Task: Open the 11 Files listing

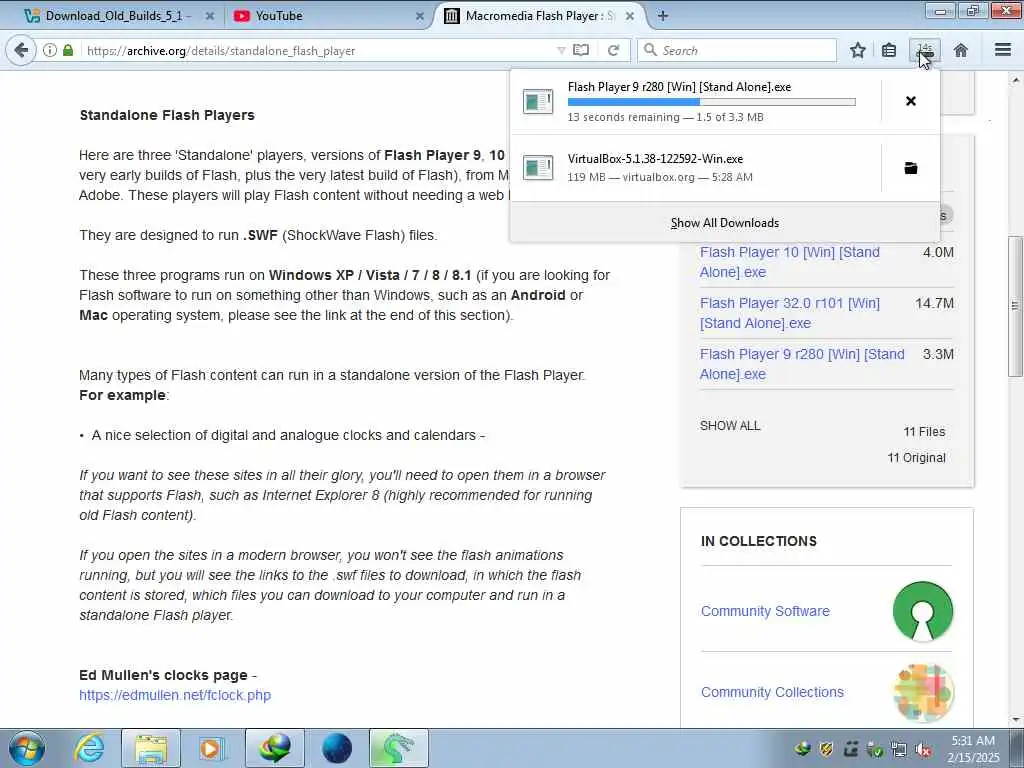Action: pos(923,432)
